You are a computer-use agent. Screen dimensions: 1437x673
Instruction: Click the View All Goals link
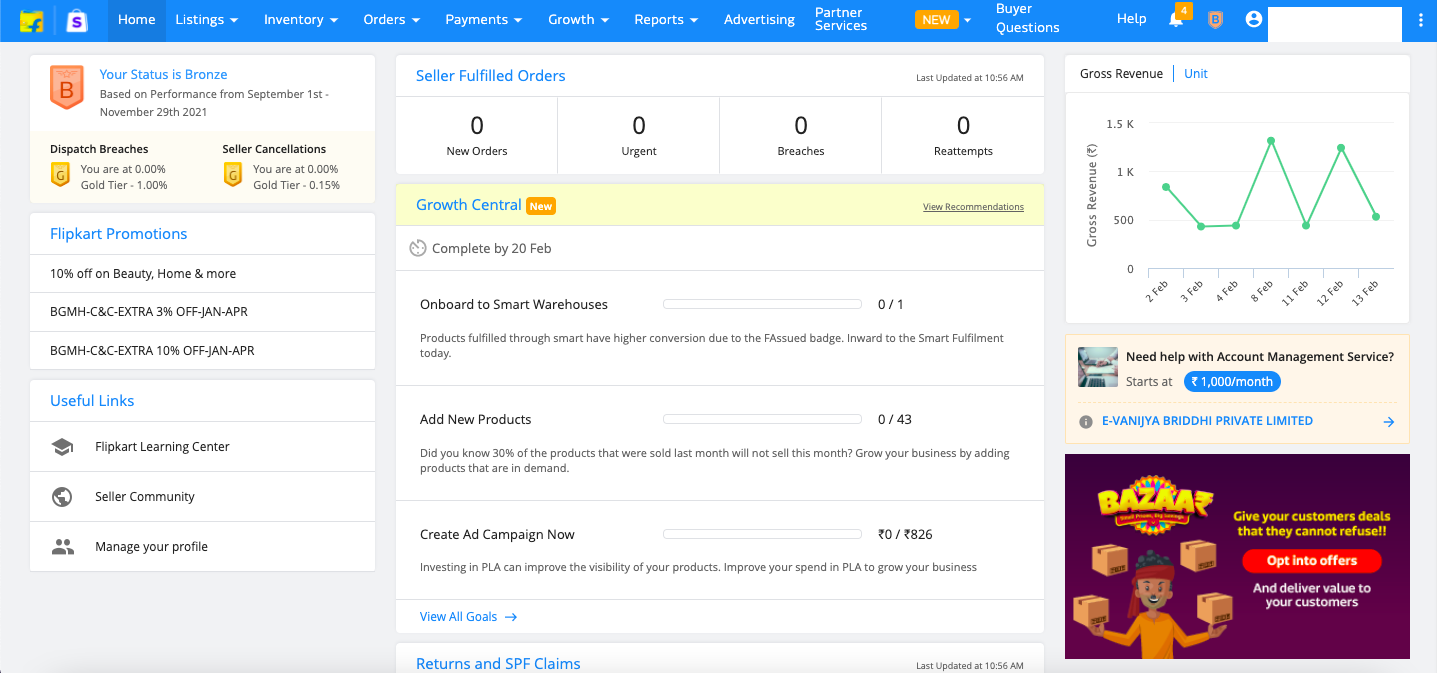point(457,617)
